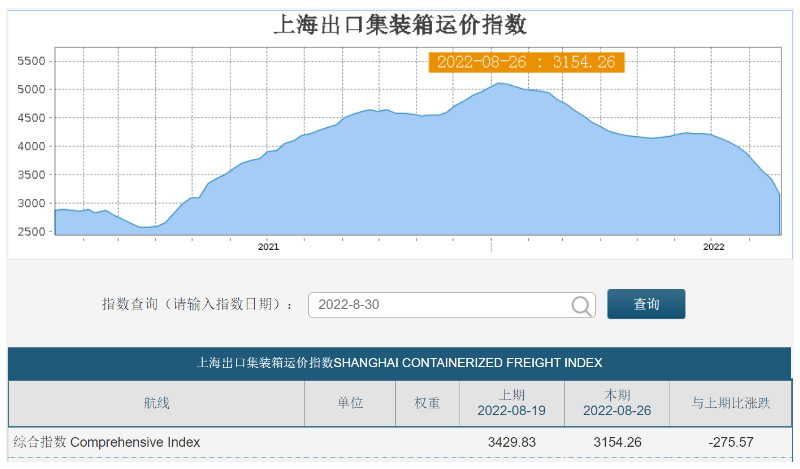This screenshot has width=800, height=469.
Task: Click the previous period value 3429.83
Action: click(x=512, y=442)
